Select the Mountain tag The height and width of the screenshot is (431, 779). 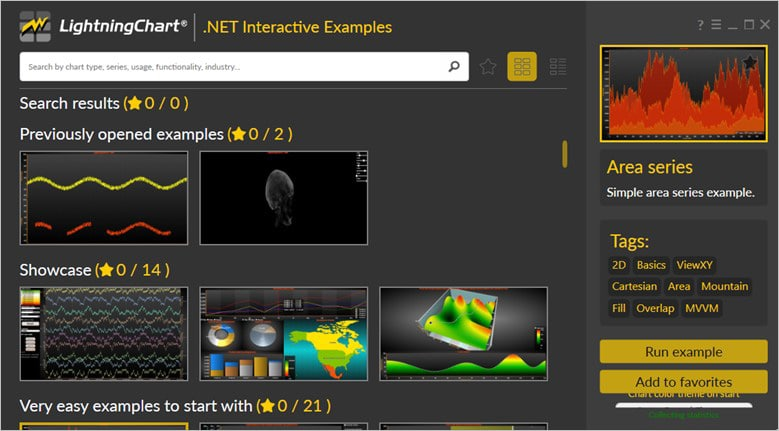724,286
